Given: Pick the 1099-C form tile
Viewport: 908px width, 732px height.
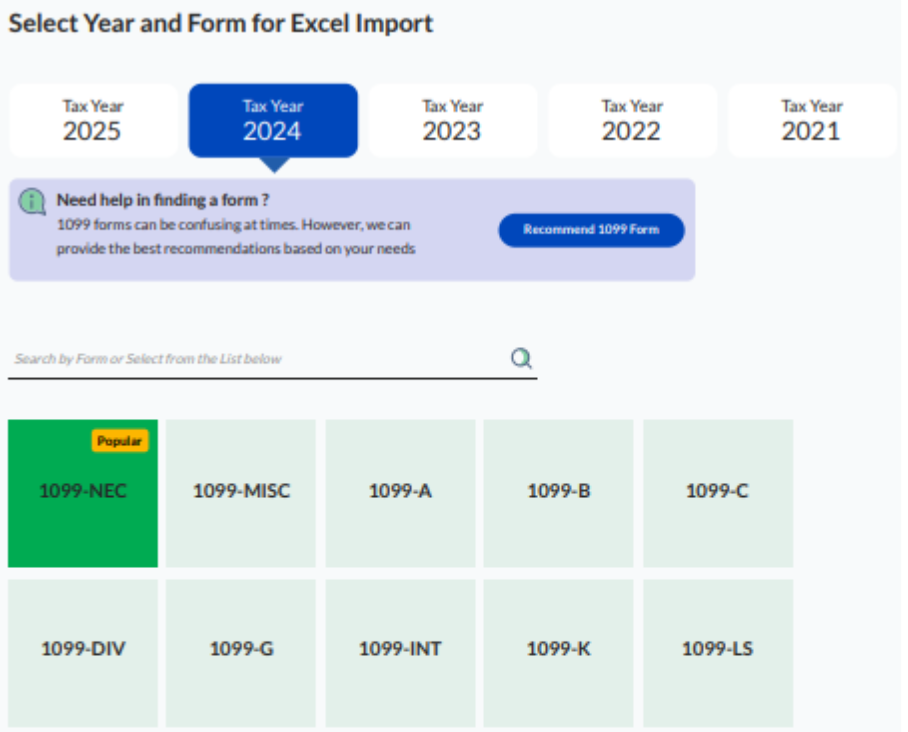Looking at the screenshot, I should (x=717, y=493).
